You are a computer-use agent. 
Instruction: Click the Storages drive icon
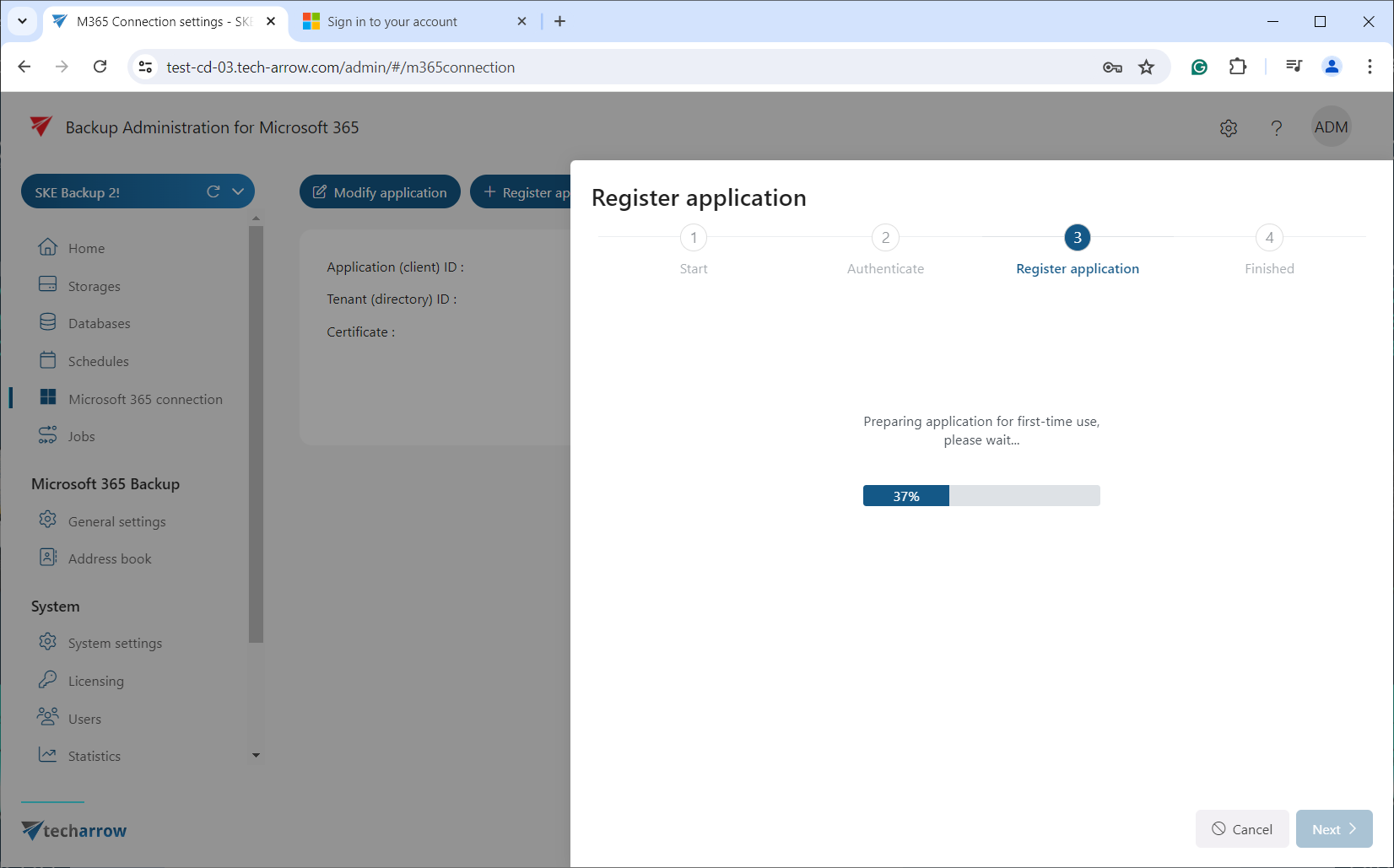(x=48, y=284)
